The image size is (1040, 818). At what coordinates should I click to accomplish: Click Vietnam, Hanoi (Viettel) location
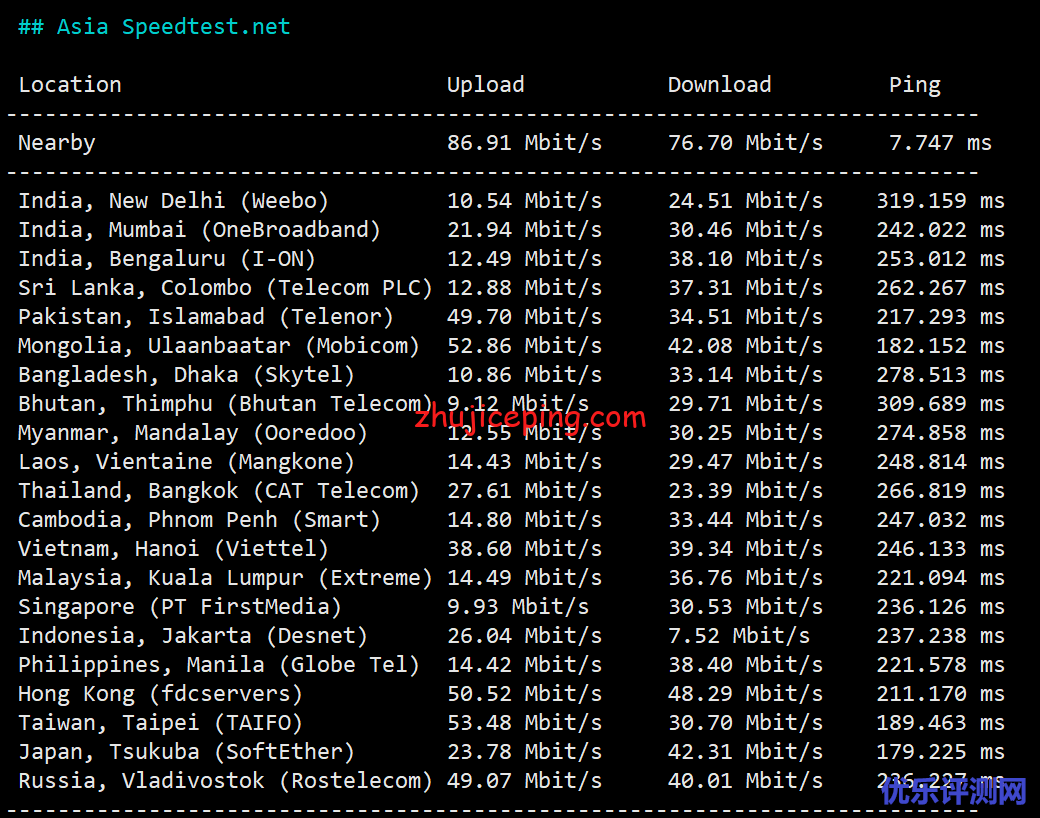pos(173,549)
